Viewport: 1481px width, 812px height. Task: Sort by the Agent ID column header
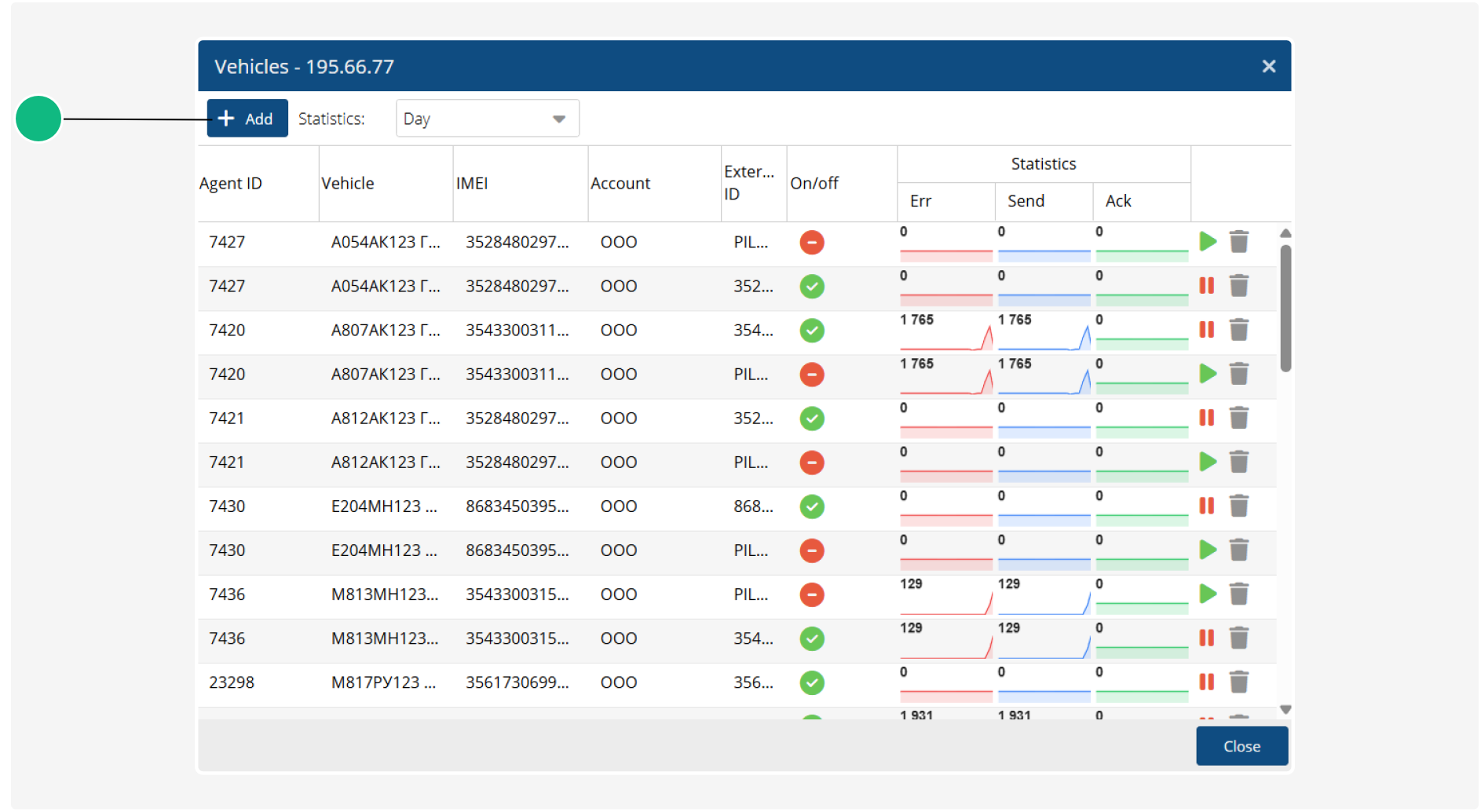(x=258, y=184)
